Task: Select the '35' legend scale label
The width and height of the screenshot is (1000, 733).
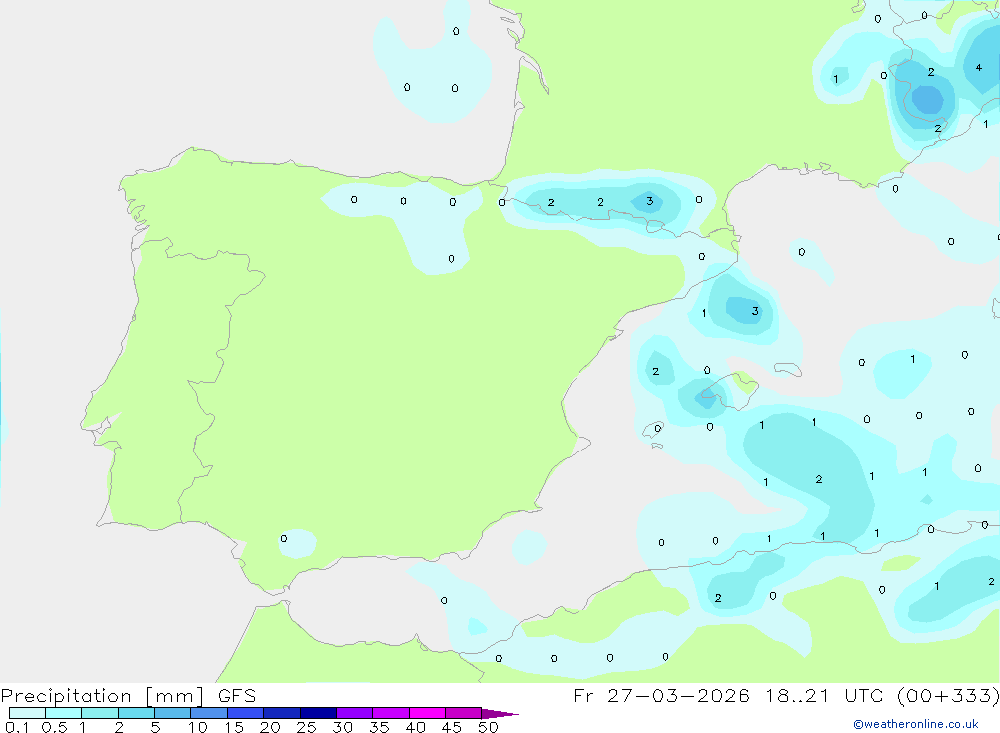Action: 379,727
